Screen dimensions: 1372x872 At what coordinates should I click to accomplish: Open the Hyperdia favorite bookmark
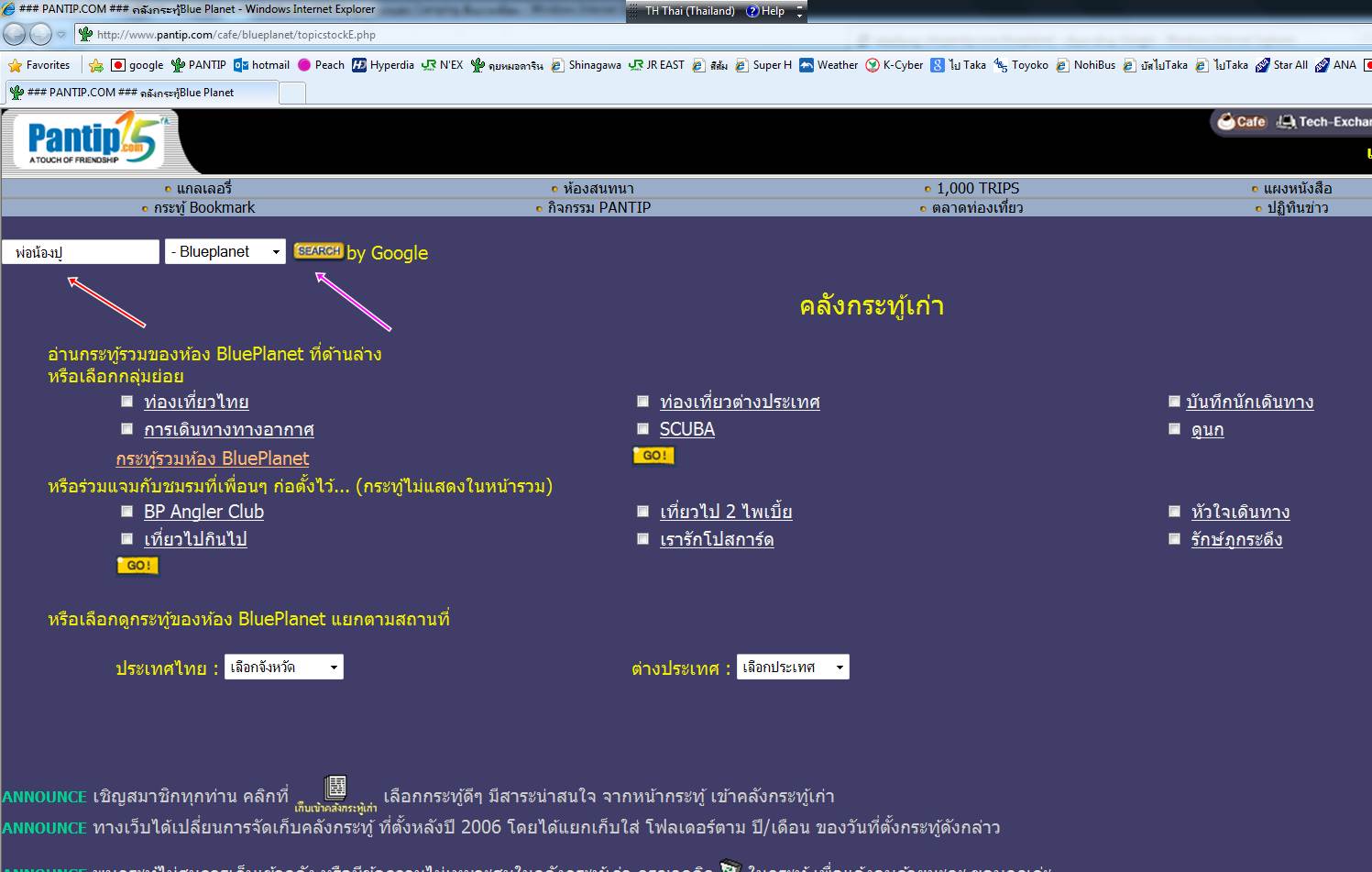[383, 65]
